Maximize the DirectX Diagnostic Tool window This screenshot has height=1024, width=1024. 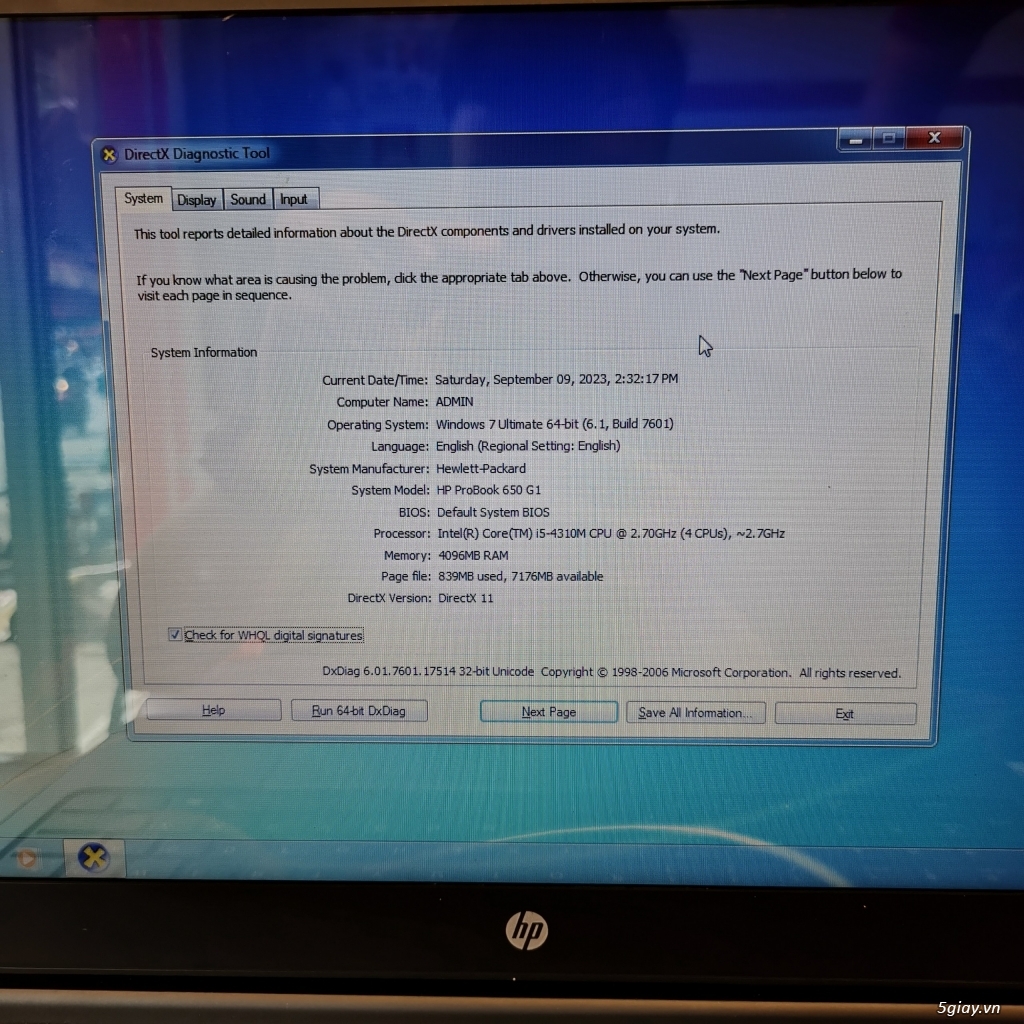[x=889, y=138]
